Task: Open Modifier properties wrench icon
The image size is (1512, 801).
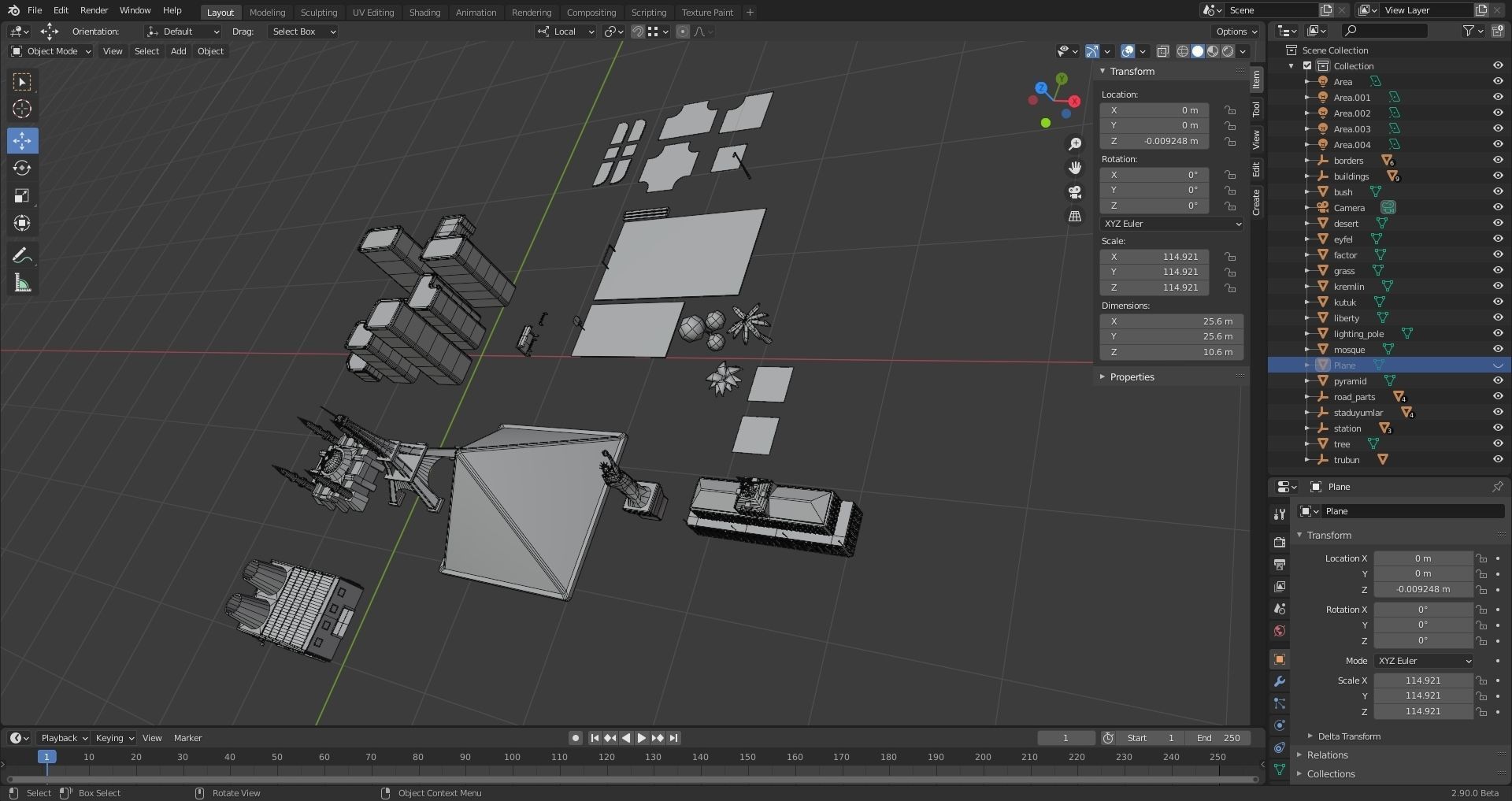Action: (x=1280, y=681)
